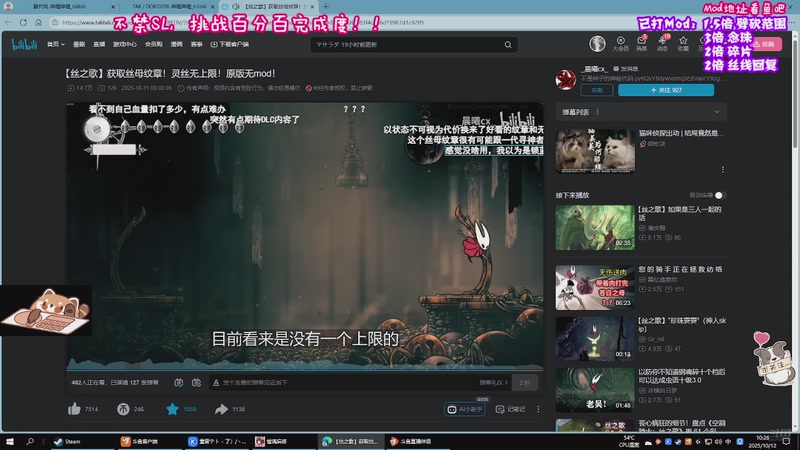Click the share arrow icon

pos(221,409)
